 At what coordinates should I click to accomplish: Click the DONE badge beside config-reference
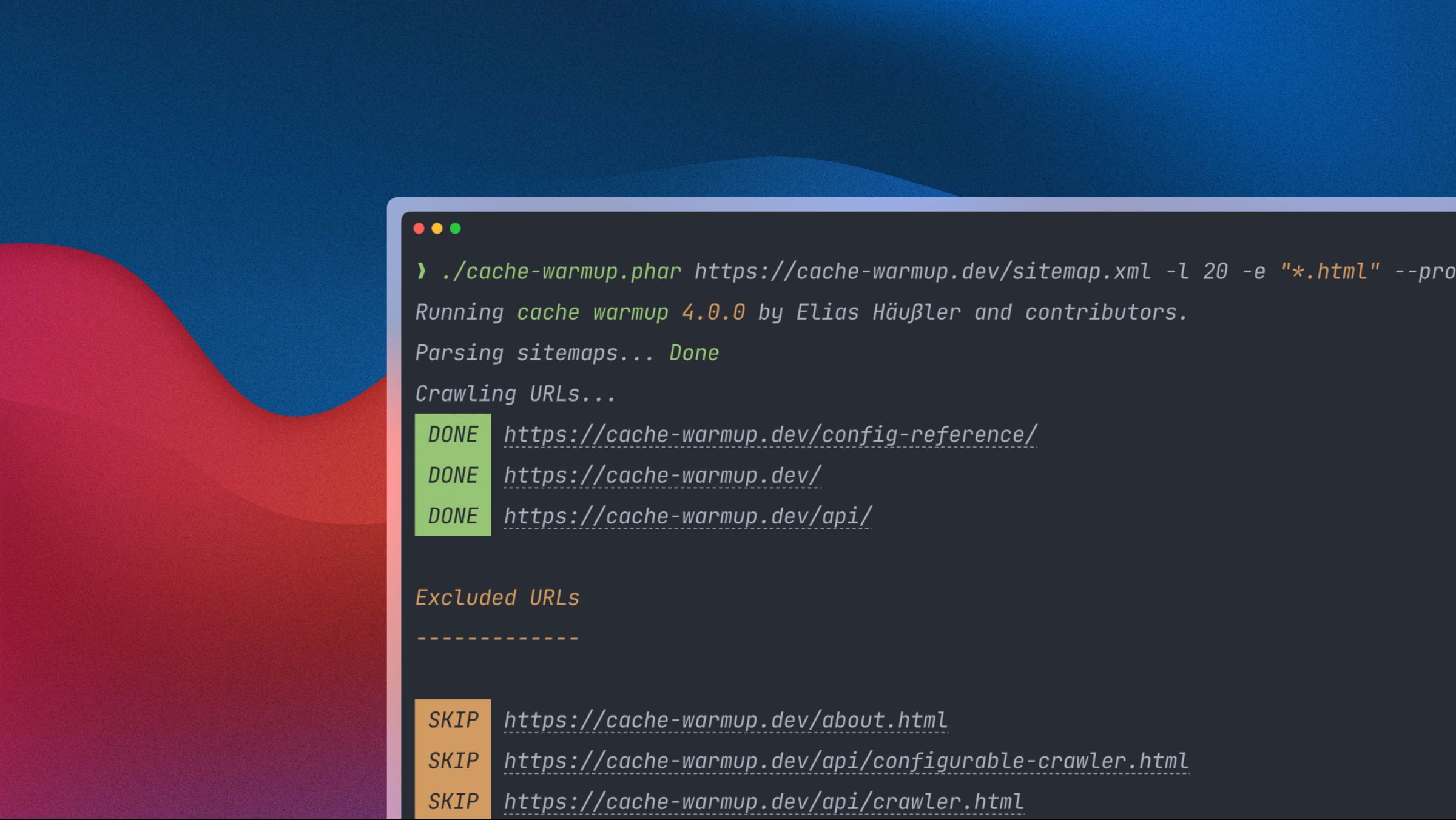point(453,435)
